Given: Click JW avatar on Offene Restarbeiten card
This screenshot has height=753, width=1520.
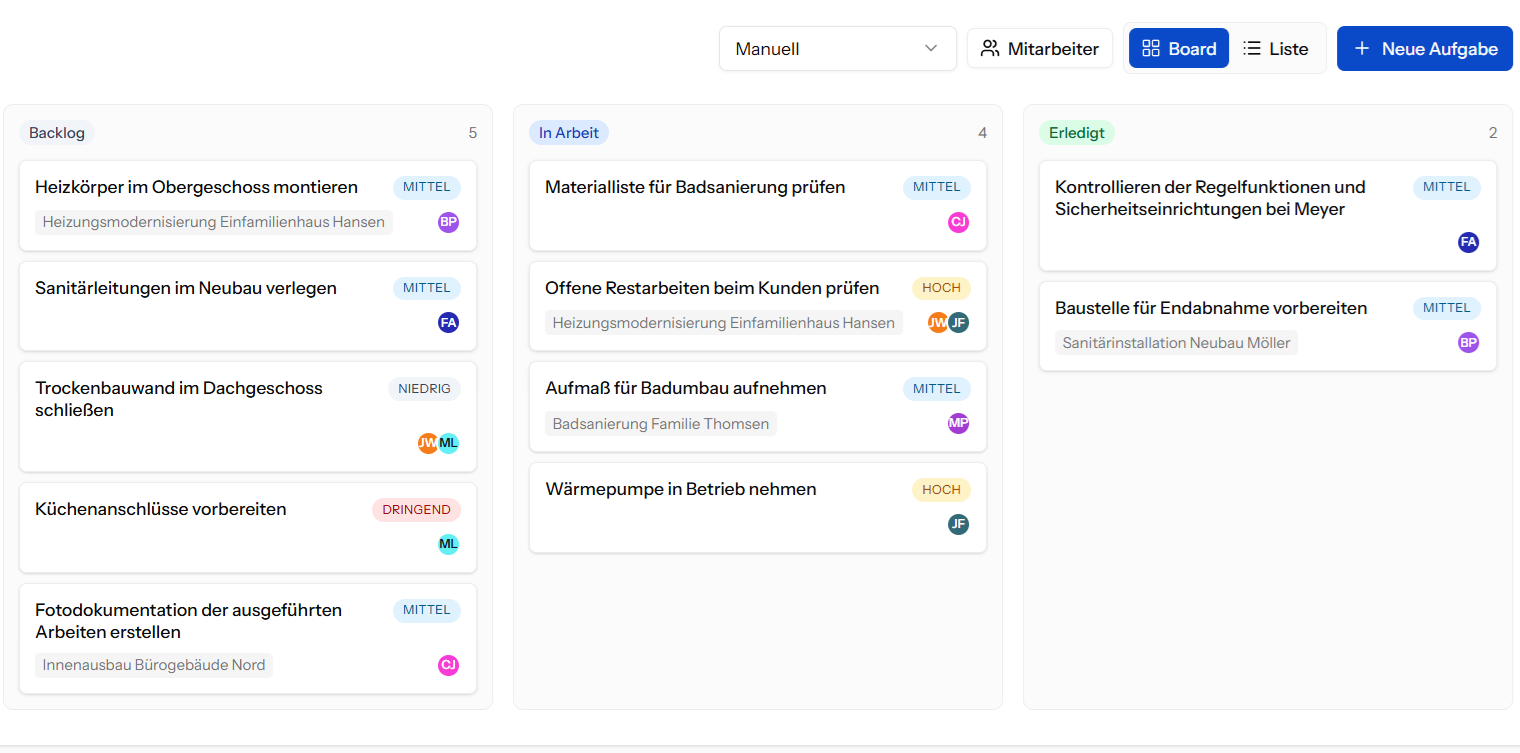Looking at the screenshot, I should point(938,322).
